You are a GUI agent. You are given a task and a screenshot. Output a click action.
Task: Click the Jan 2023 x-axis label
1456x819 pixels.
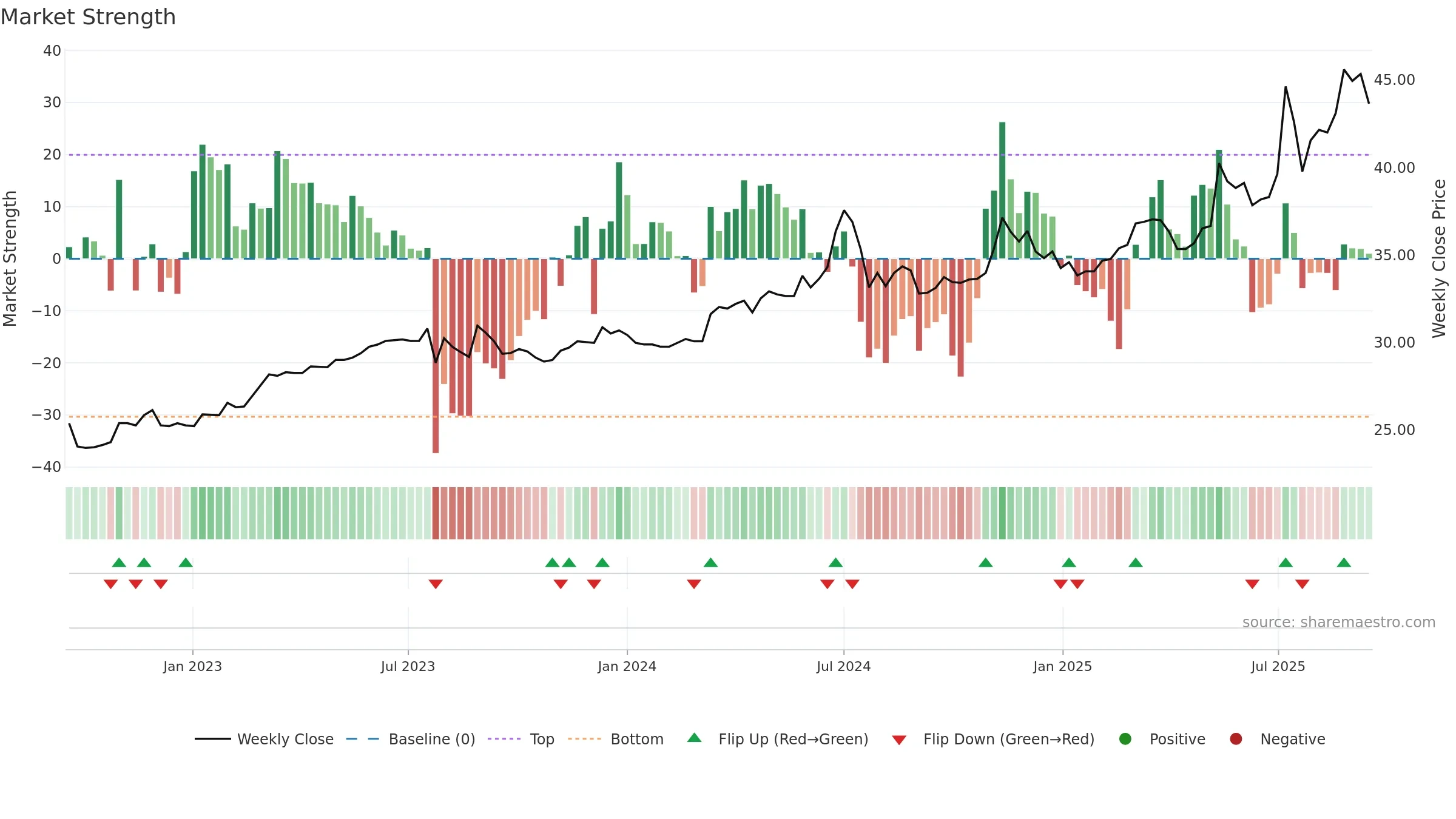192,666
